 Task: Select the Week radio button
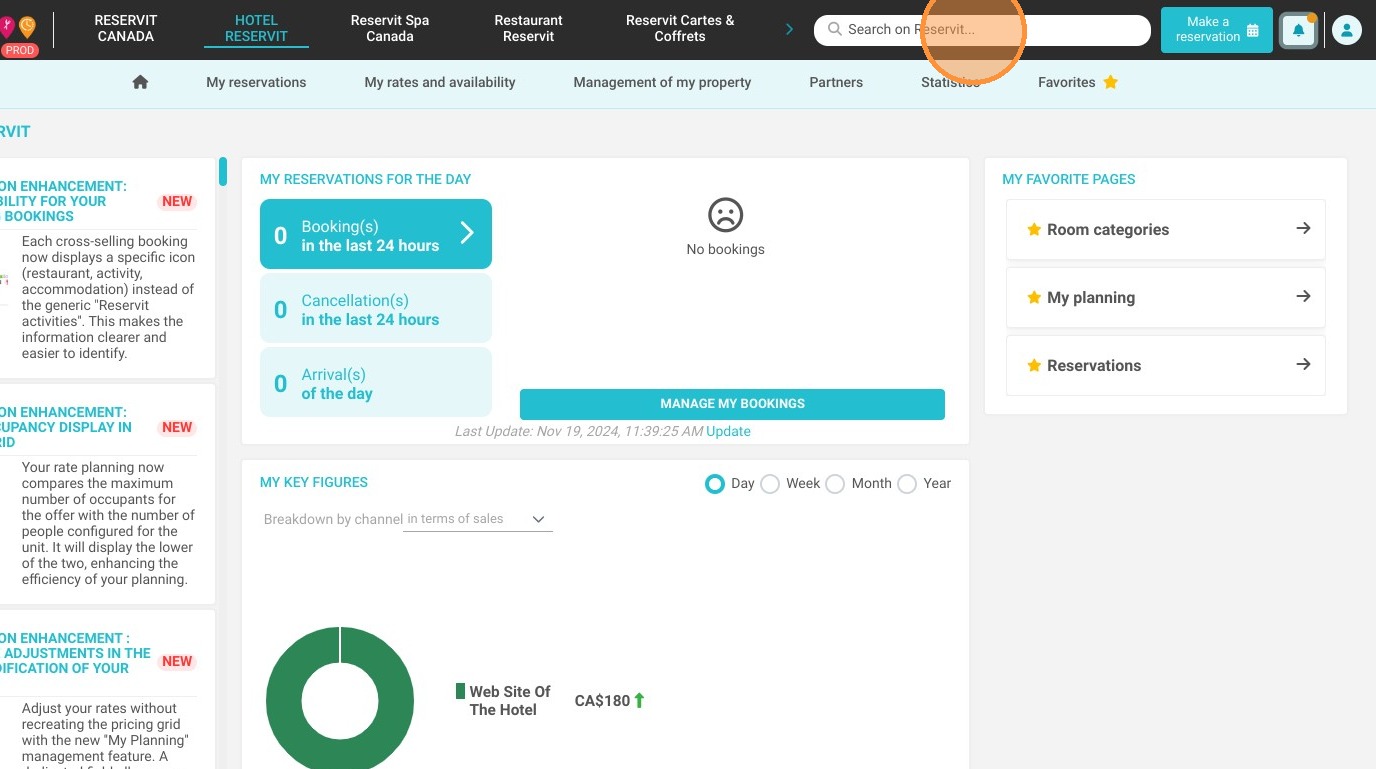[770, 484]
